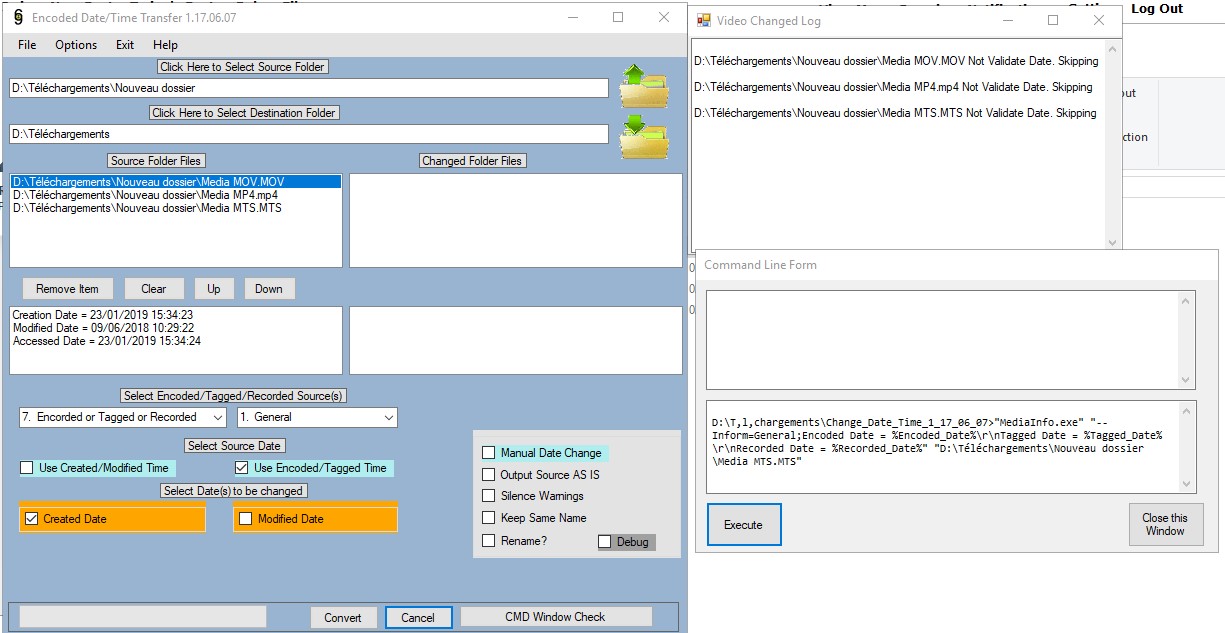Move item with the Up button
Image resolution: width=1225 pixels, height=633 pixels.
(214, 289)
